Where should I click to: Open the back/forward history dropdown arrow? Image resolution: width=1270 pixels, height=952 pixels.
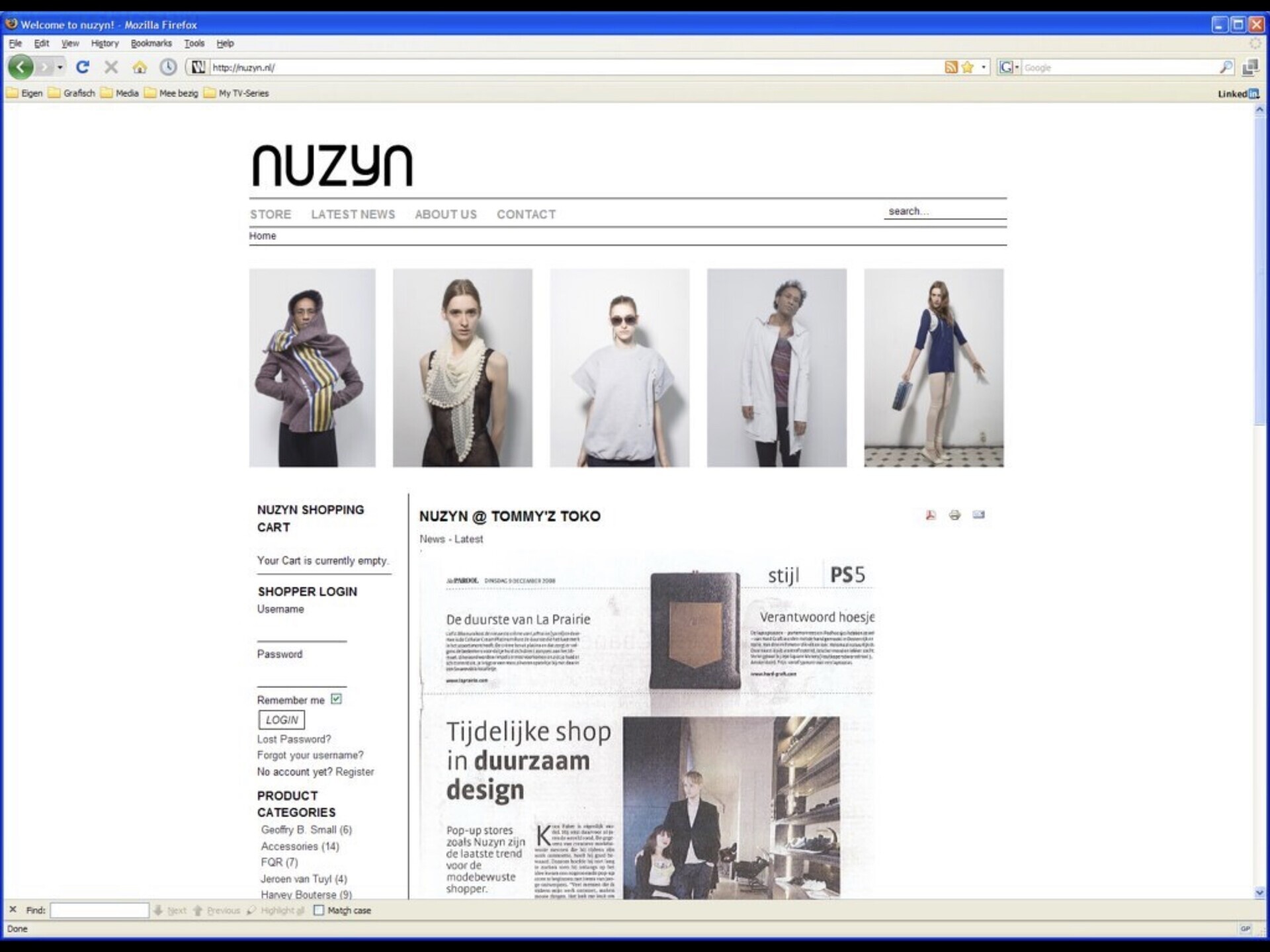(x=60, y=67)
